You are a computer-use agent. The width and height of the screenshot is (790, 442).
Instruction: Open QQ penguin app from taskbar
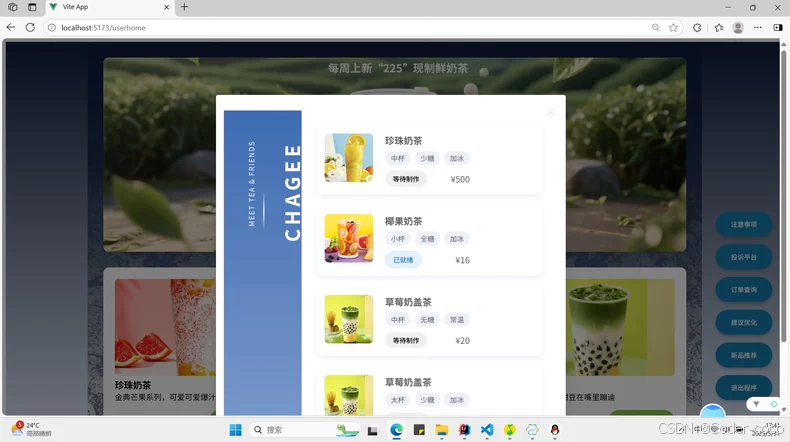[555, 430]
